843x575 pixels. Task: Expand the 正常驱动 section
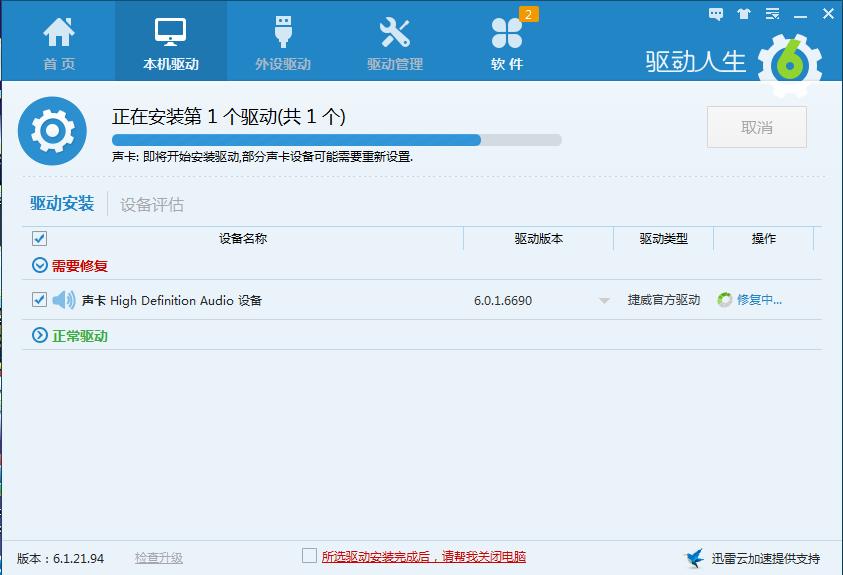tap(40, 336)
